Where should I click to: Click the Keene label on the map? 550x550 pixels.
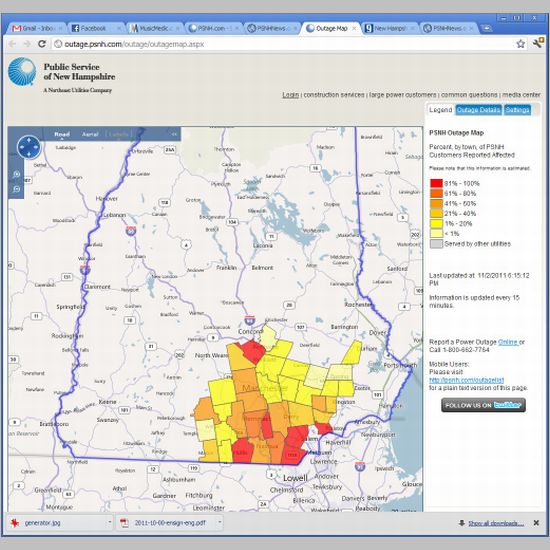[107, 402]
